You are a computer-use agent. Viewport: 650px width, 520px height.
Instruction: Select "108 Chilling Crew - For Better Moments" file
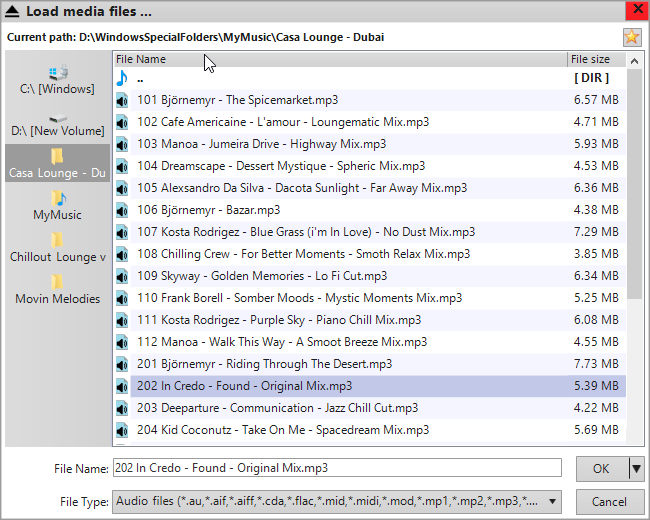pos(303,254)
